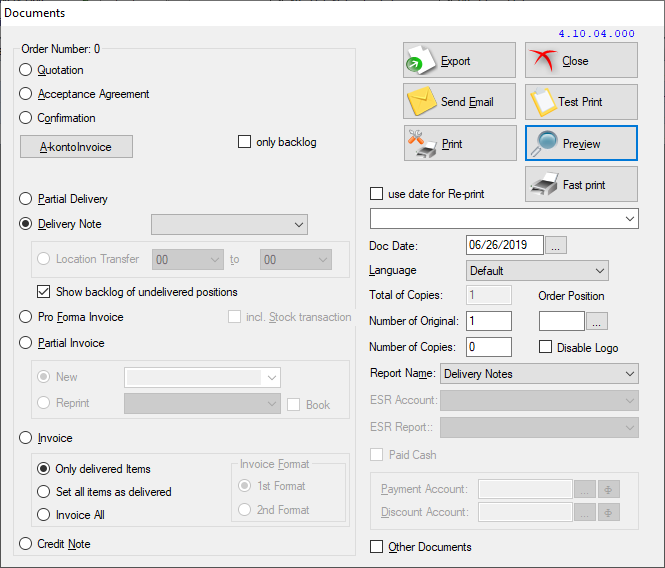The height and width of the screenshot is (568, 665).
Task: Open the wide dropdown below Re-print checkbox
Action: (504, 218)
